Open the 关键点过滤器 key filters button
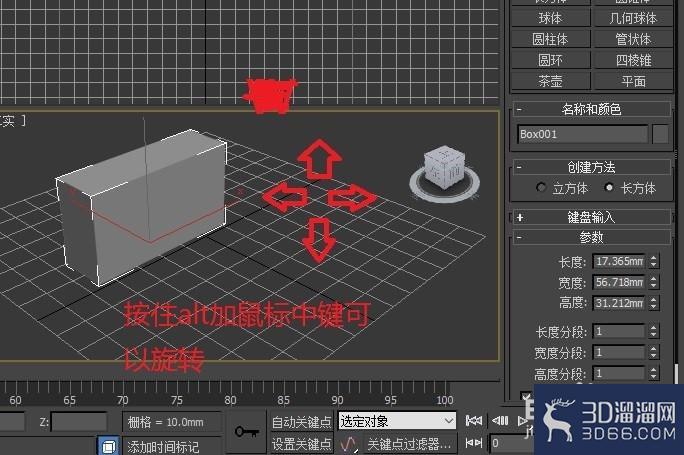Image resolution: width=684 pixels, height=455 pixels. [x=409, y=444]
